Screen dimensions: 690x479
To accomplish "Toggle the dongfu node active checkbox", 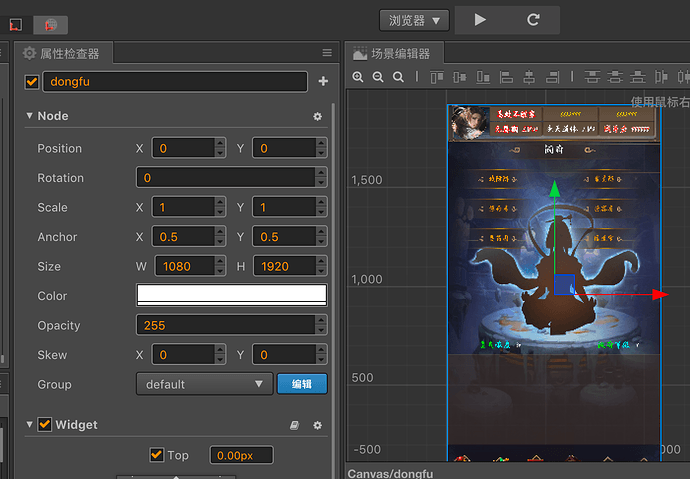I will pyautogui.click(x=32, y=82).
